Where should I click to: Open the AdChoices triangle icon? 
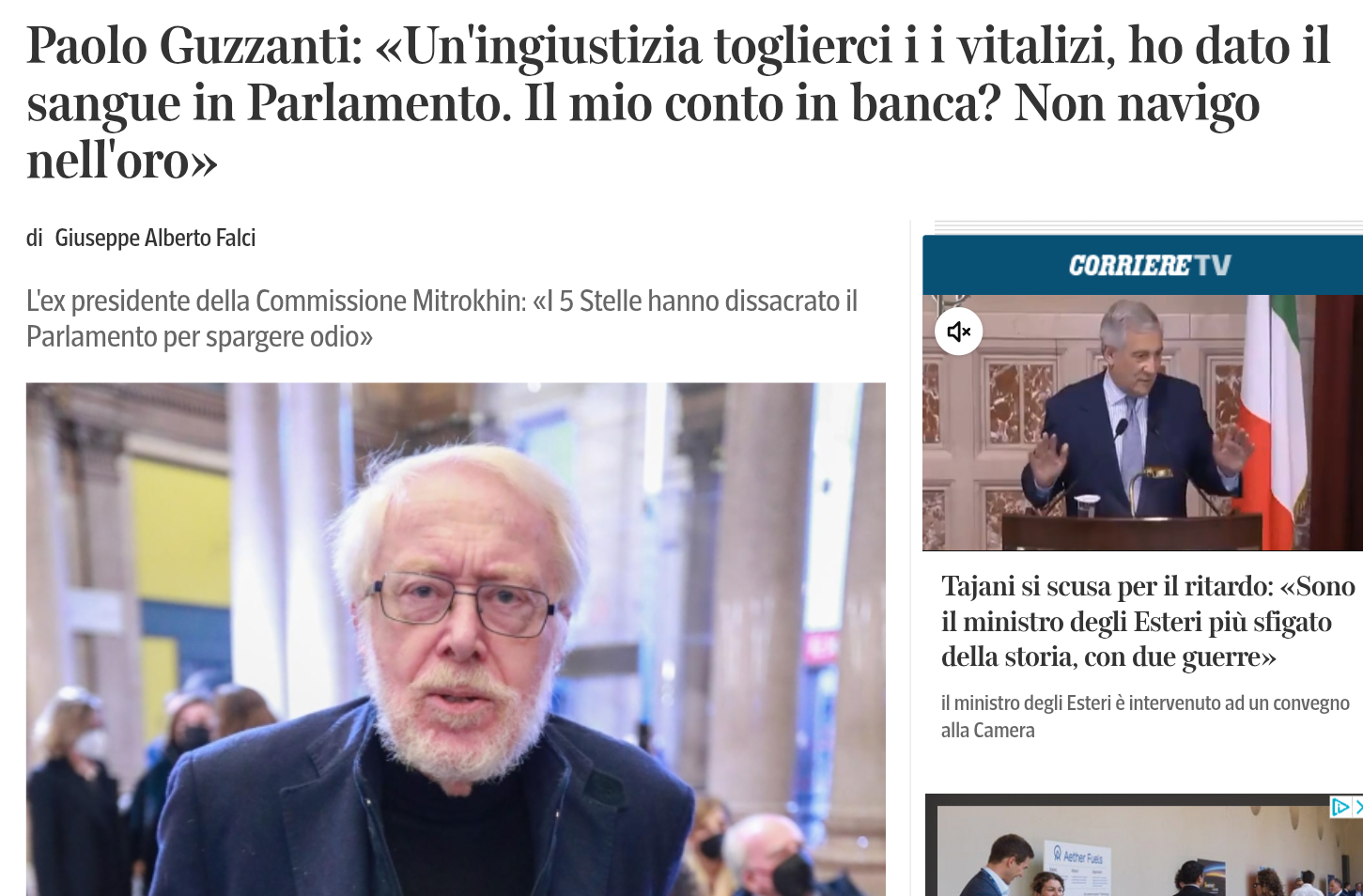click(x=1340, y=807)
